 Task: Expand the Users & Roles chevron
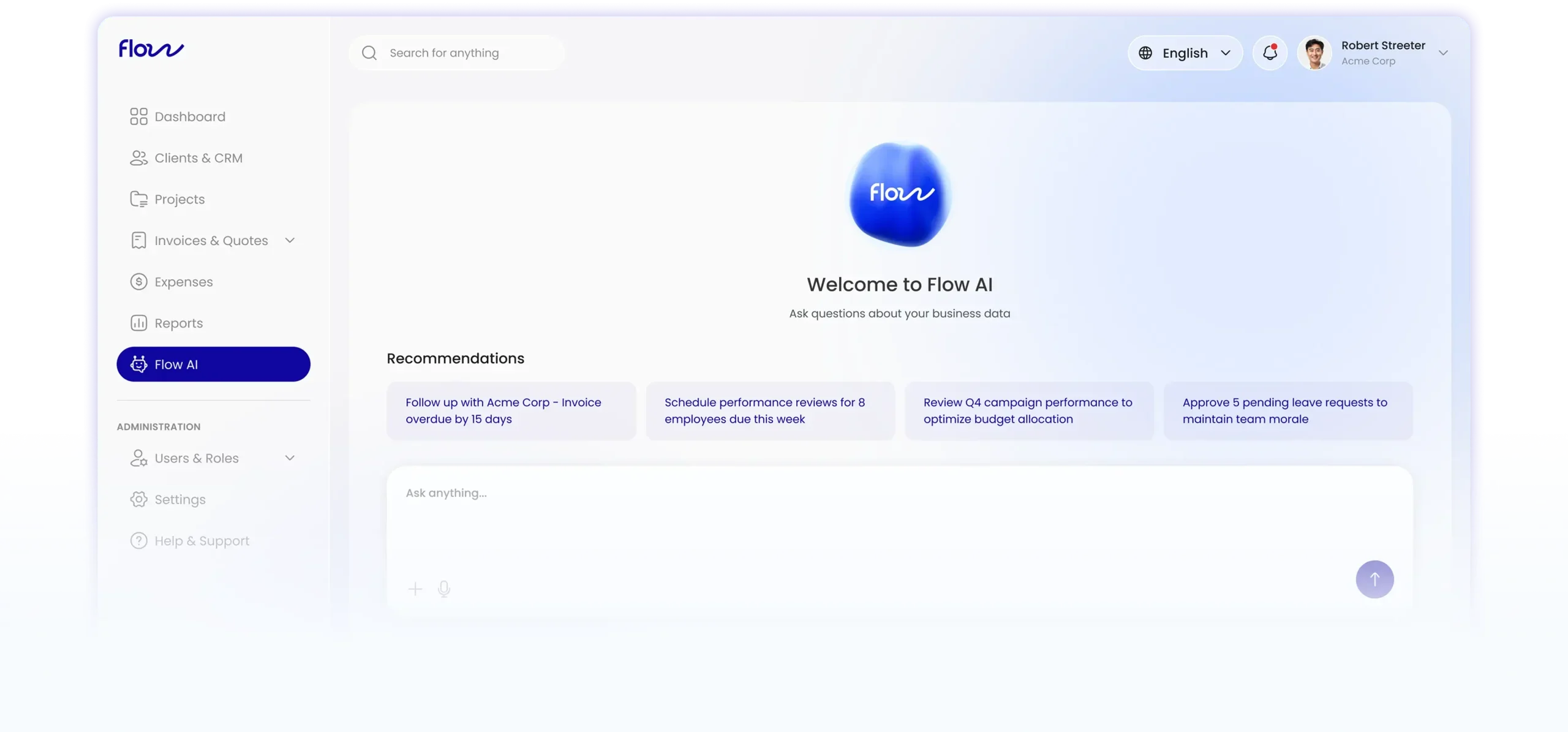point(290,458)
